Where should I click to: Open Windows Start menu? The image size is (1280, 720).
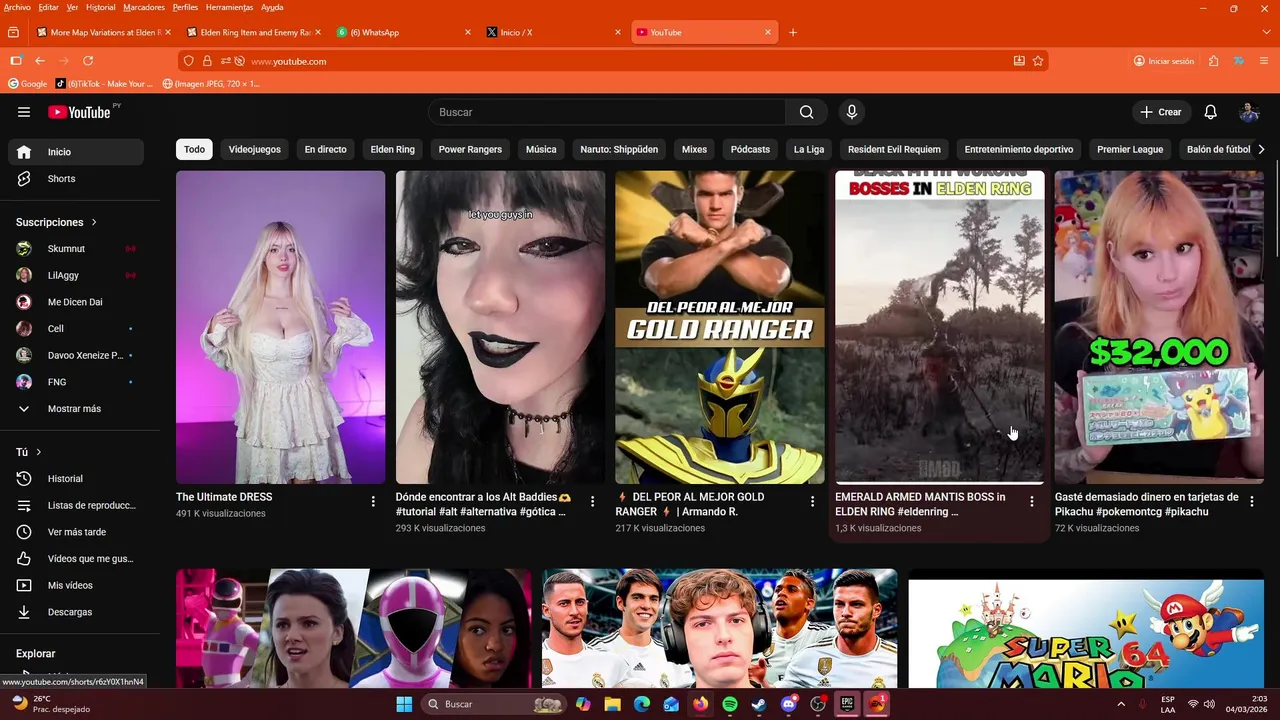[x=404, y=704]
